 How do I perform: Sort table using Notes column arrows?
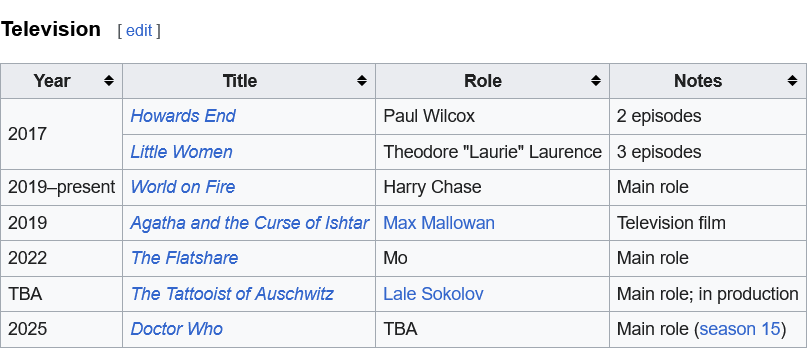(792, 81)
